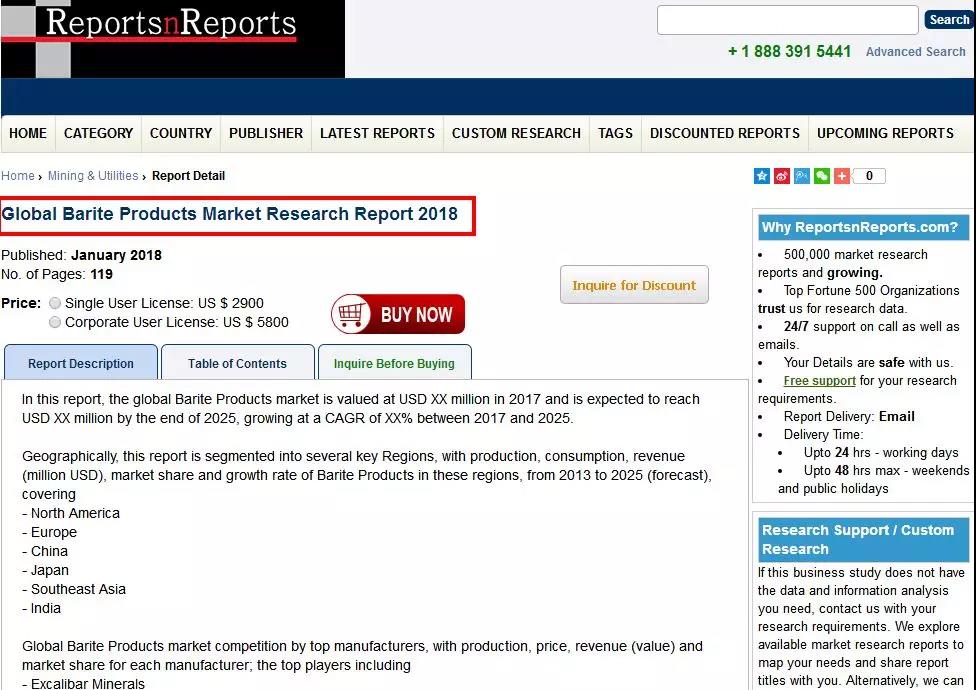Open the COUNTRY menu

tap(181, 133)
